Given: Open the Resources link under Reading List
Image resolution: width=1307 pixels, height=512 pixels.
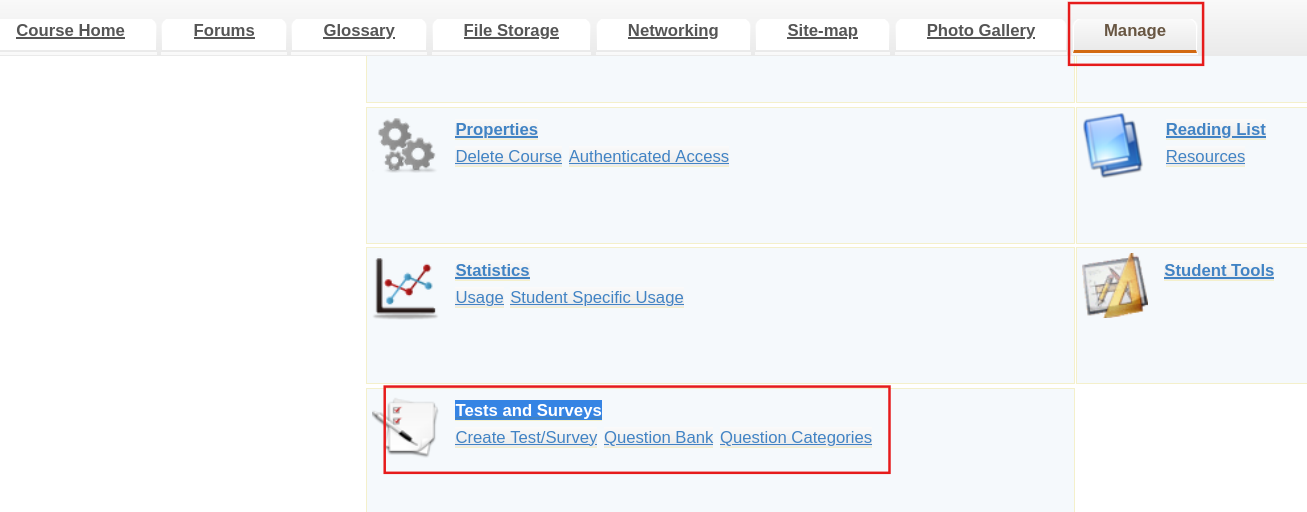Looking at the screenshot, I should point(1205,157).
